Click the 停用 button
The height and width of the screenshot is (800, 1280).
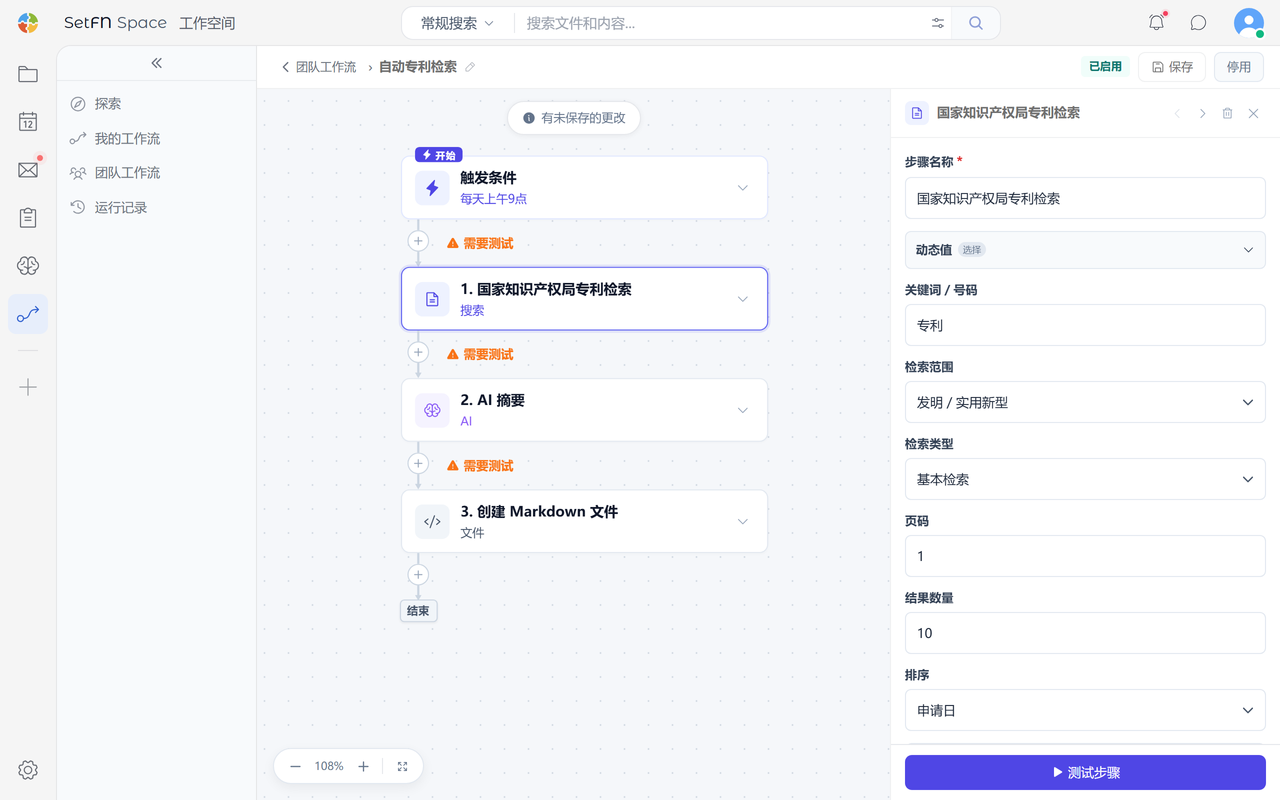[1239, 67]
